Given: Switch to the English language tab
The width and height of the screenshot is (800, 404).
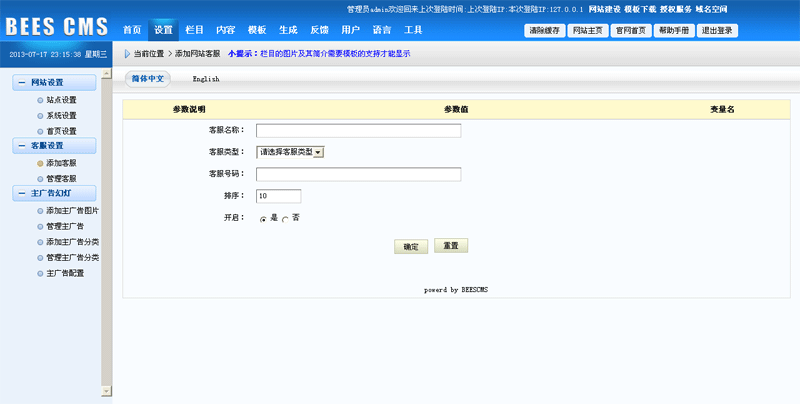Looking at the screenshot, I should point(206,79).
